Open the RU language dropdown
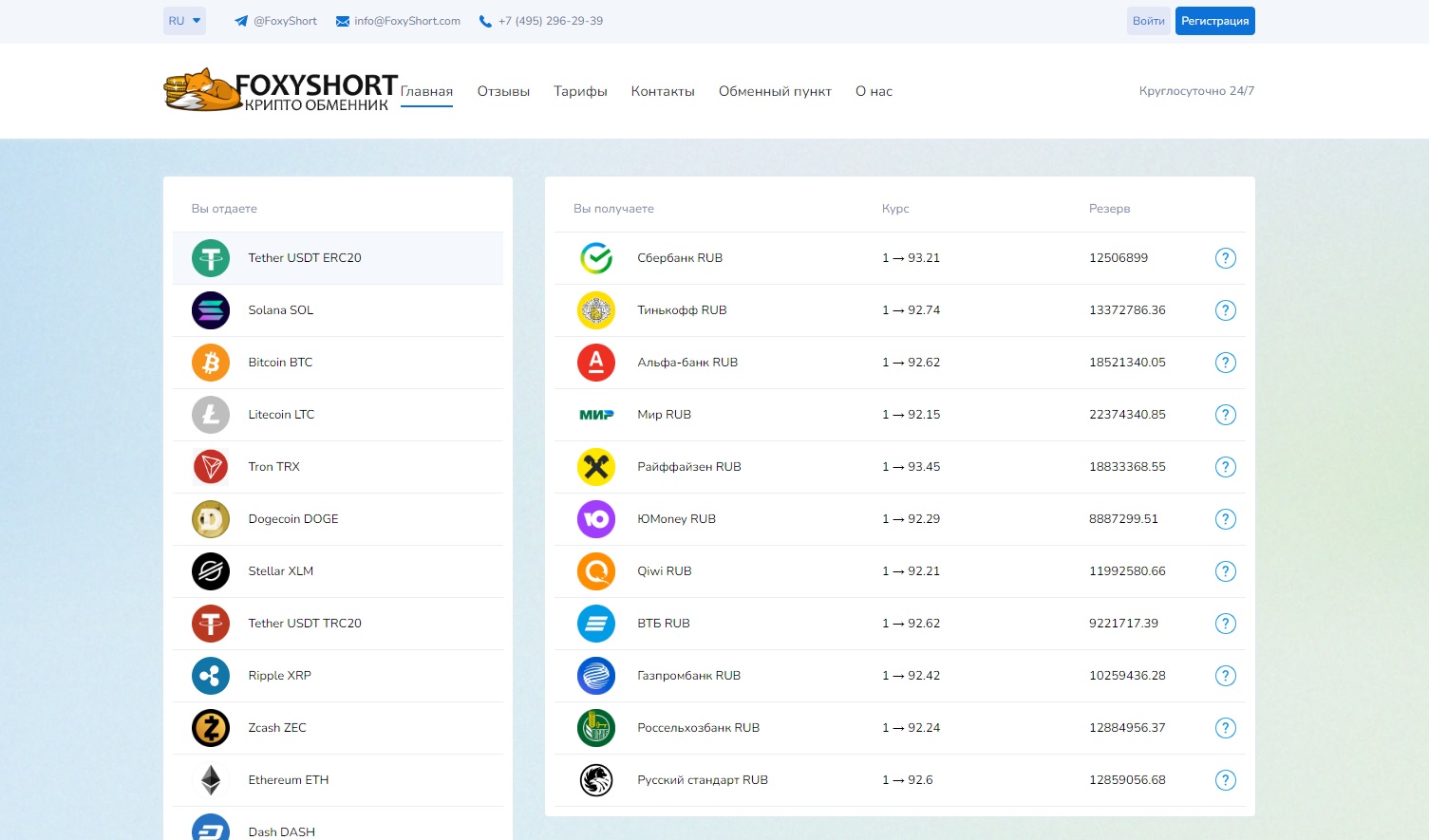Screen dimensions: 1429x840 184,21
